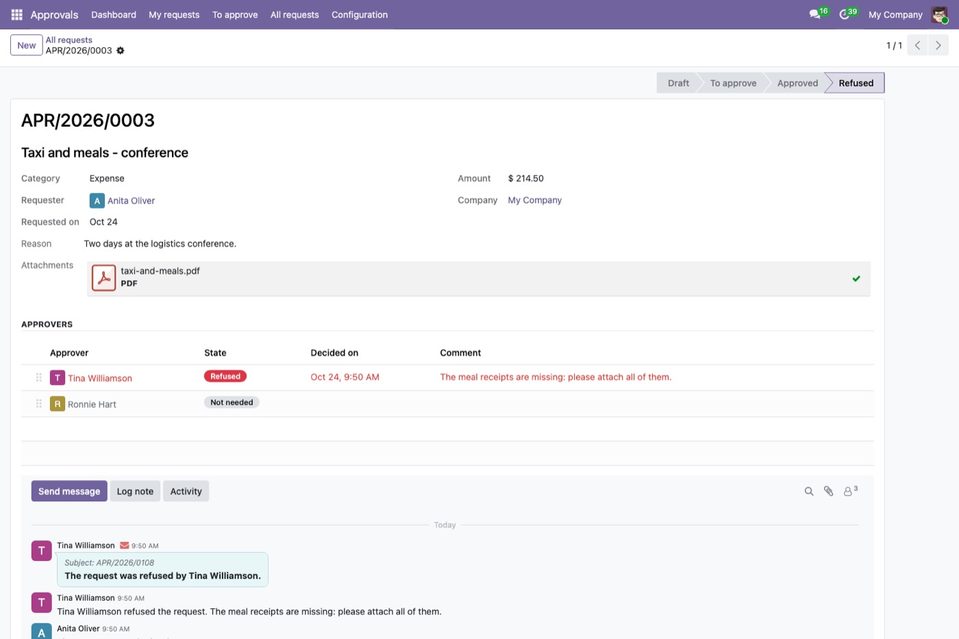Open activities clock icon with badge 39
959x639 pixels.
pyautogui.click(x=848, y=13)
